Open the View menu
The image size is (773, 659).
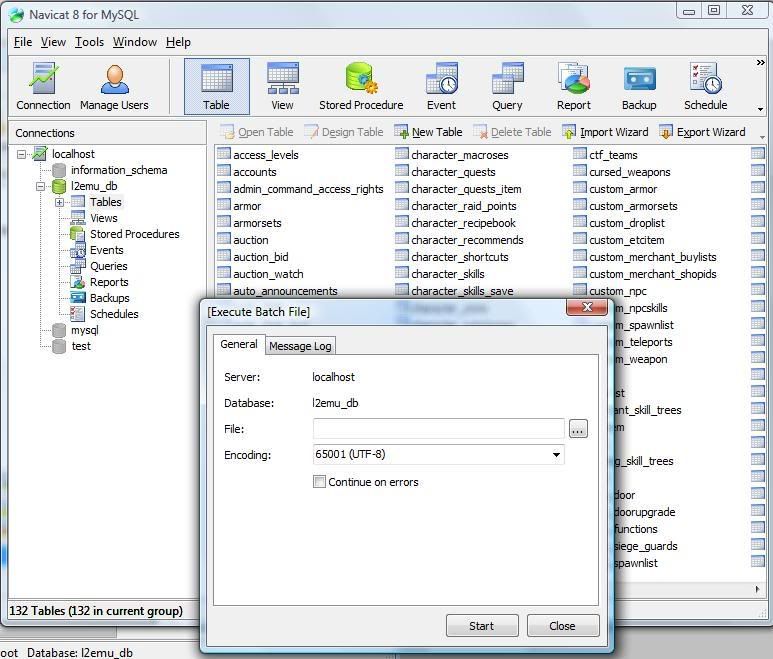(53, 42)
